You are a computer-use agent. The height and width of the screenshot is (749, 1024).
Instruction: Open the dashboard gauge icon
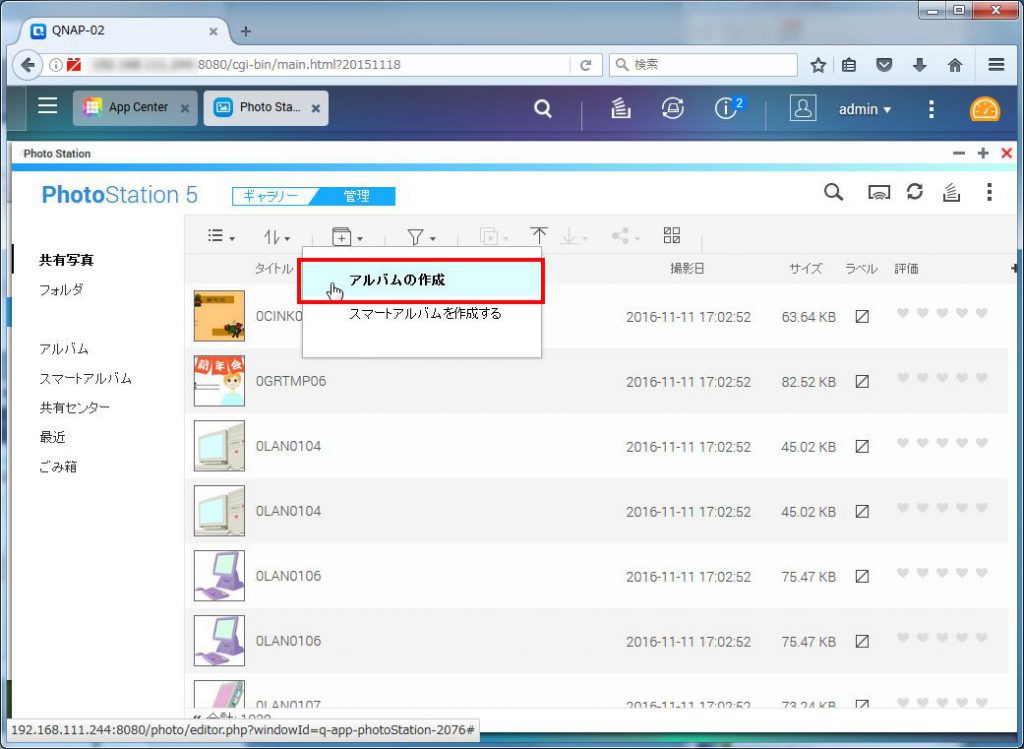pyautogui.click(x=985, y=109)
